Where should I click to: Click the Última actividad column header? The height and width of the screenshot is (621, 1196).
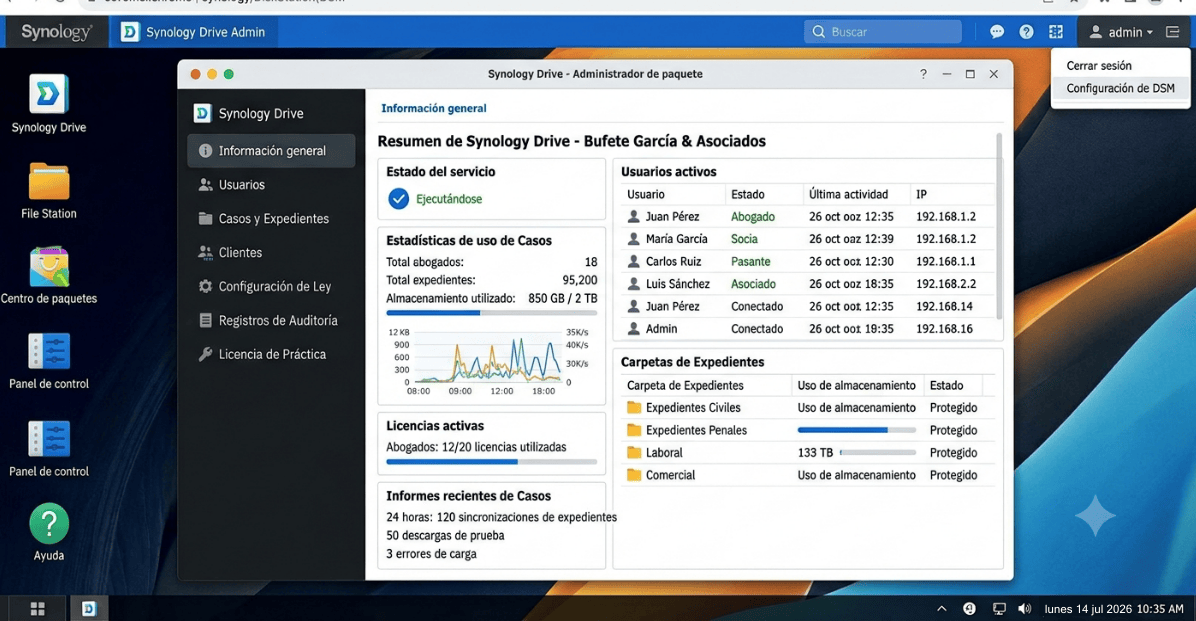[848, 195]
